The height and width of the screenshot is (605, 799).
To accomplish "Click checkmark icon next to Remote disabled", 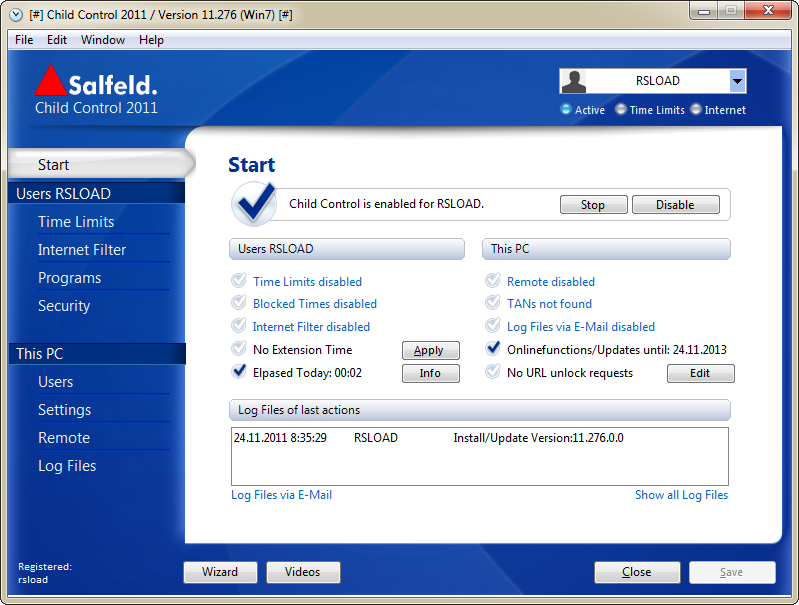I will click(x=493, y=280).
